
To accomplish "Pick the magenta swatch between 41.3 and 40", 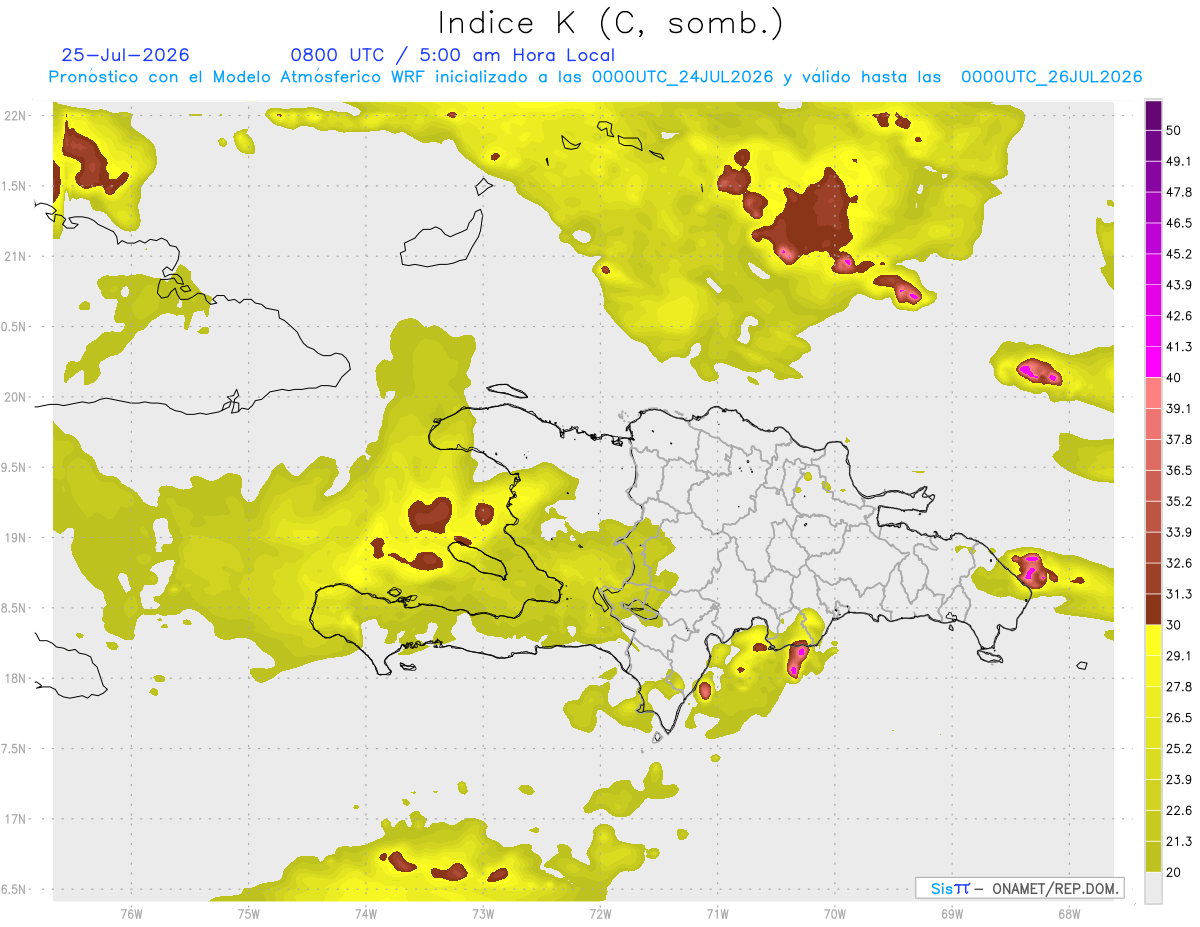I will [x=1153, y=363].
